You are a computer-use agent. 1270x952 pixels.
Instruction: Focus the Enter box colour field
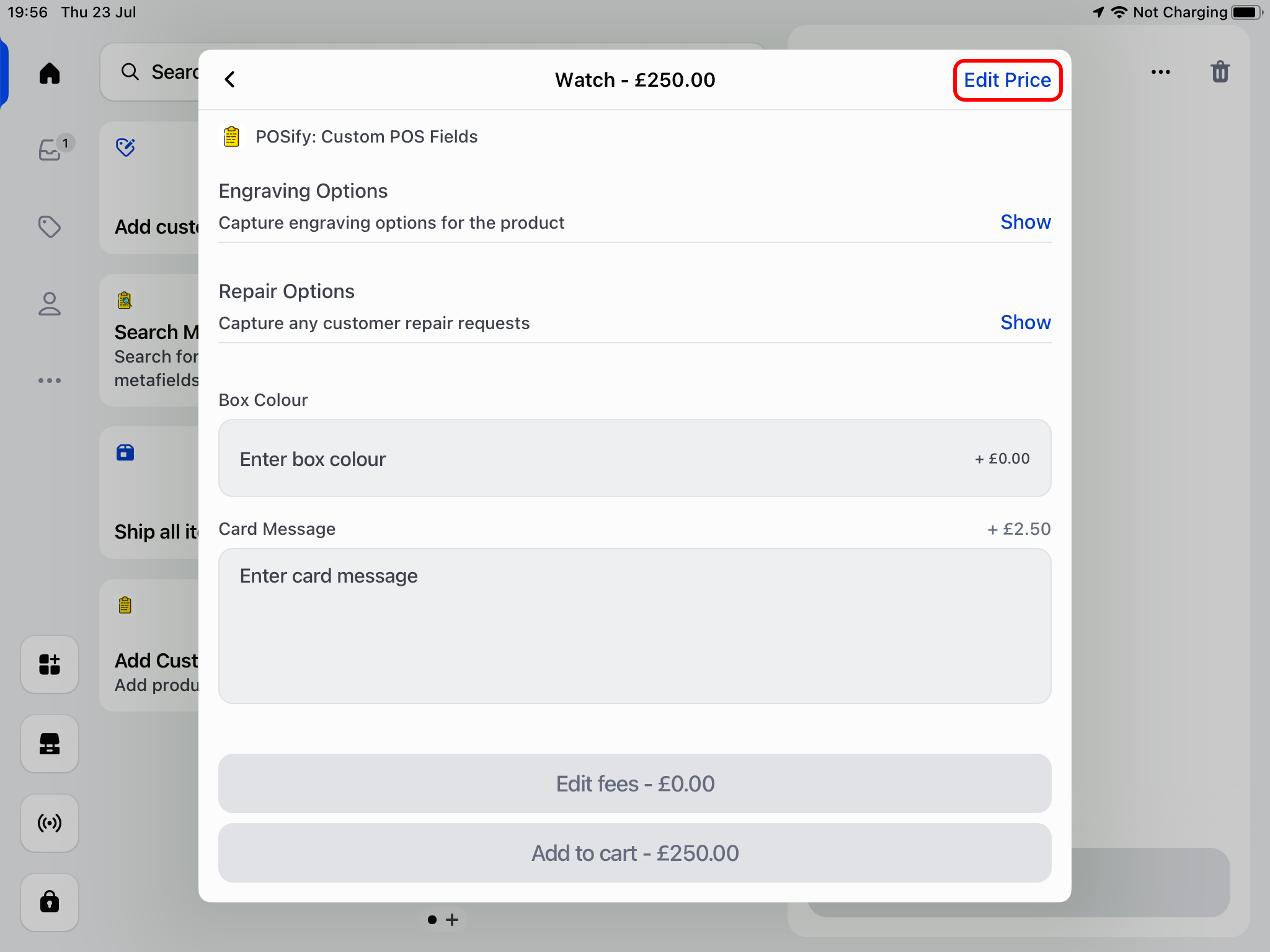635,459
